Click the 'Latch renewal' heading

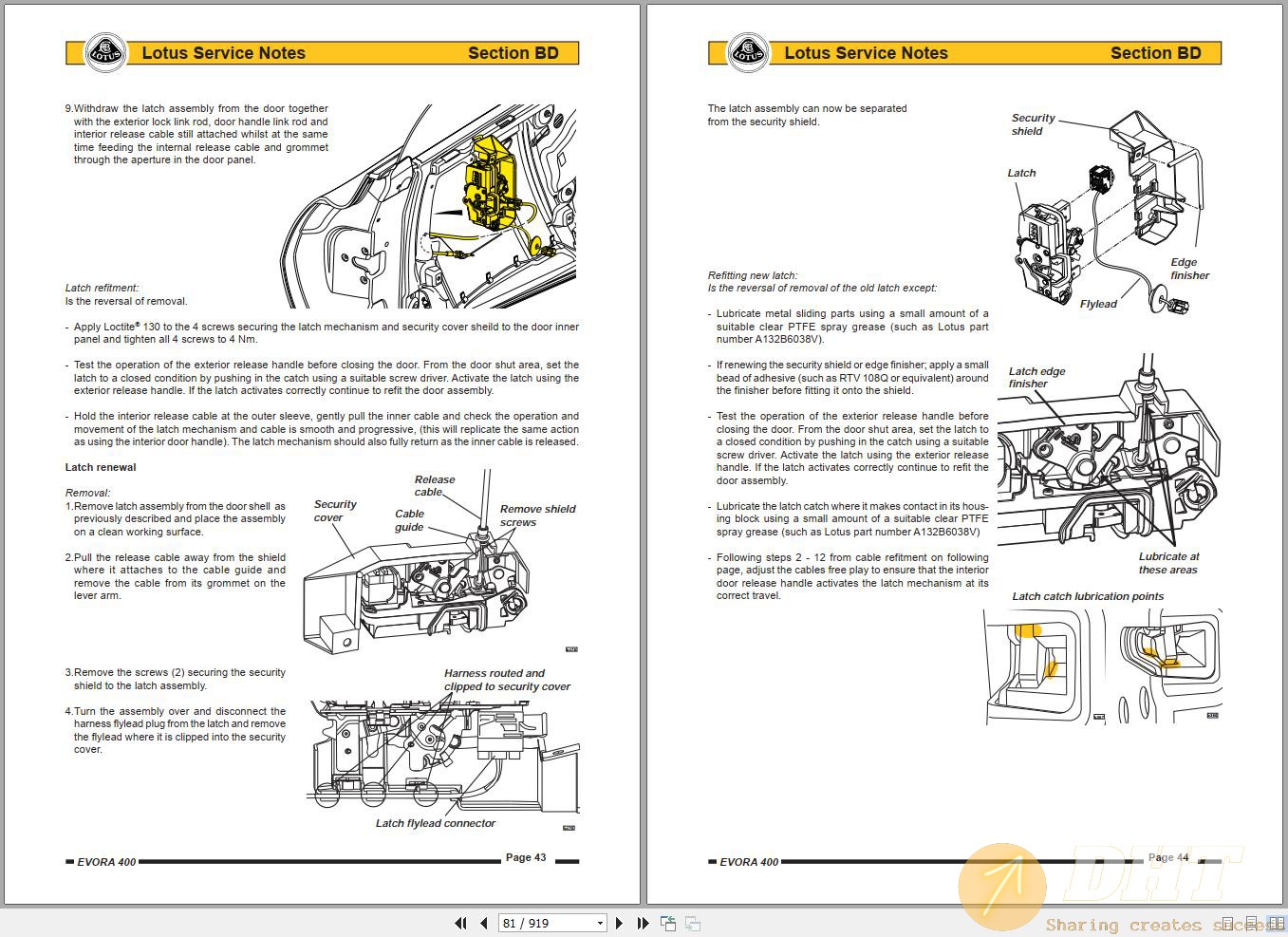click(x=101, y=467)
